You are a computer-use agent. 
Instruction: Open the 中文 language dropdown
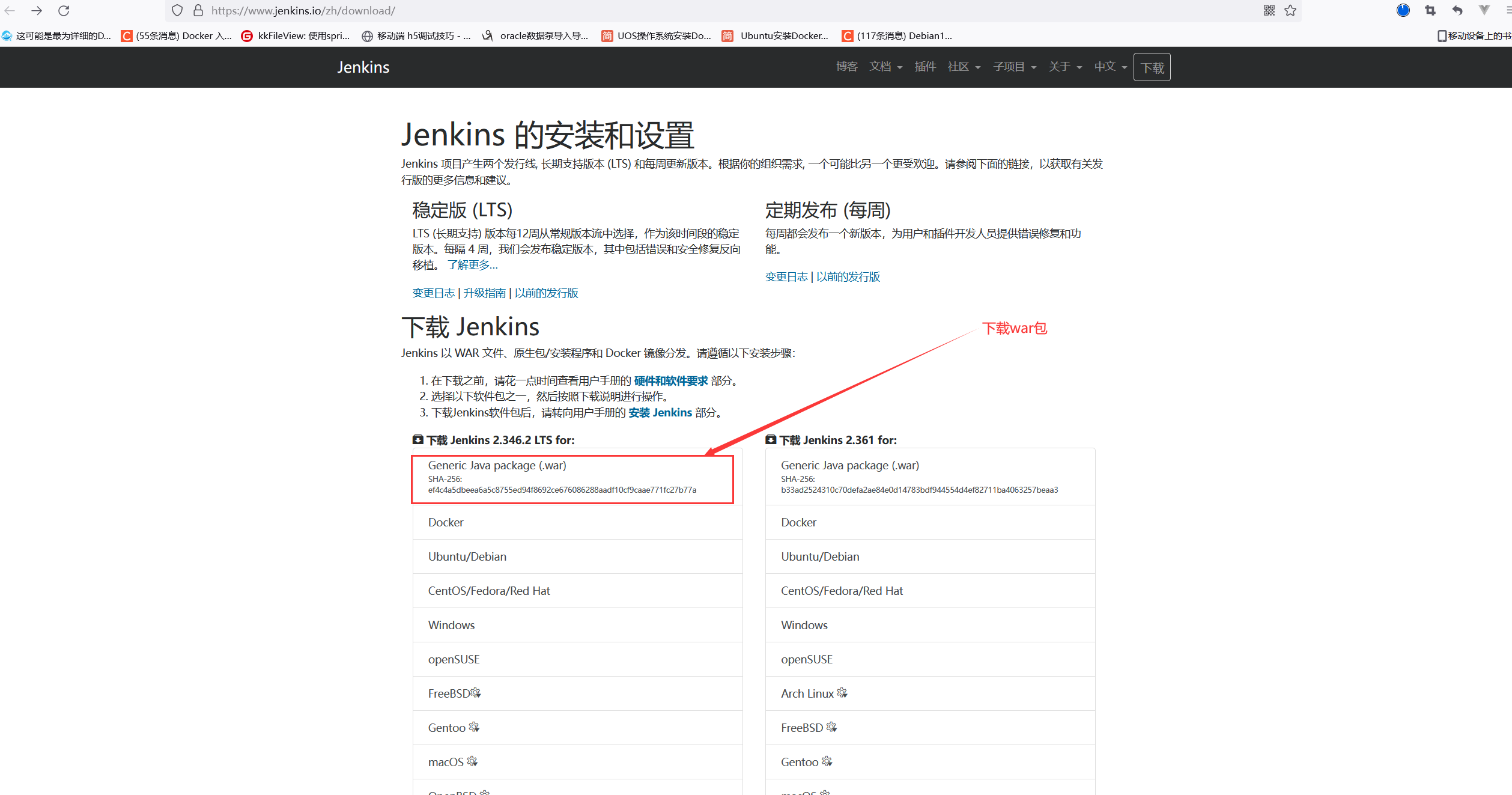coord(1110,67)
